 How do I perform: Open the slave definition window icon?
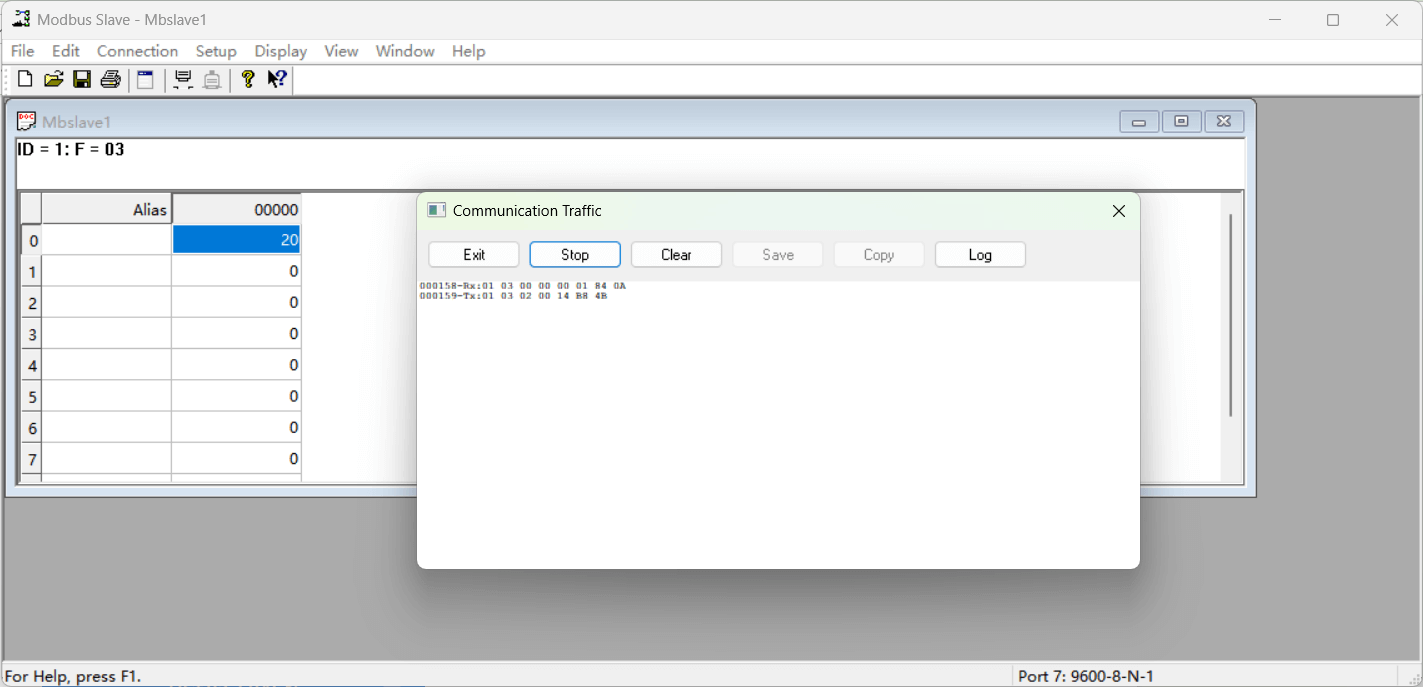pos(146,80)
